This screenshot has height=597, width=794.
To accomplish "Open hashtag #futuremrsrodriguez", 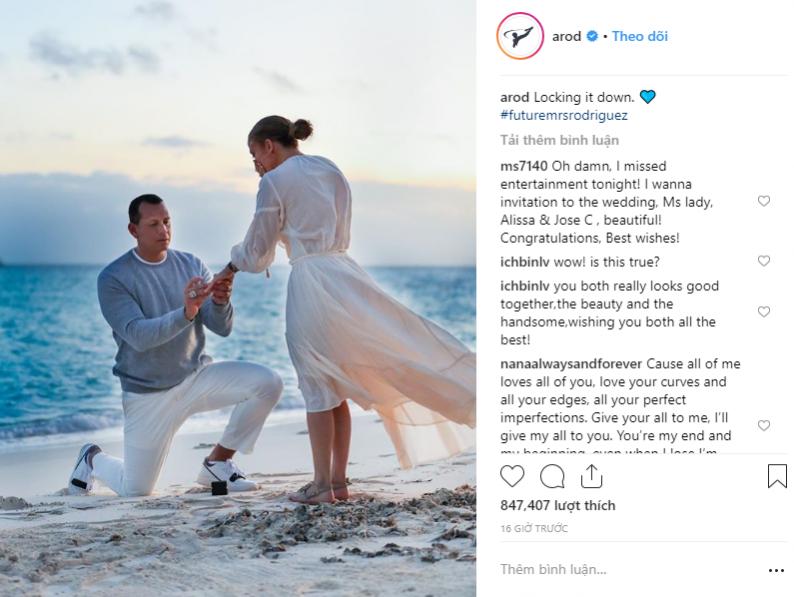I will pyautogui.click(x=564, y=115).
